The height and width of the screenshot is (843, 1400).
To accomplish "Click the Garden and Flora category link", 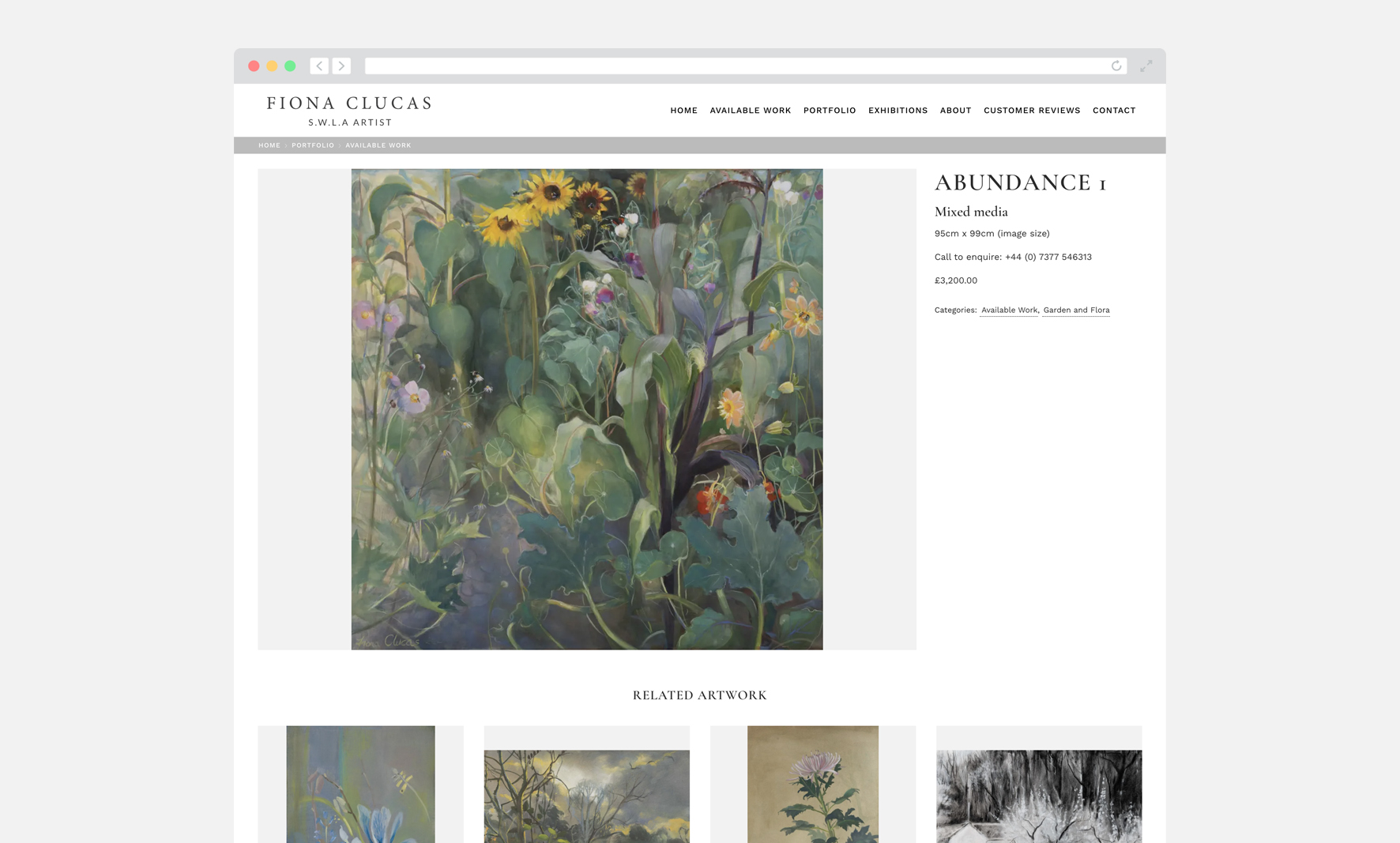I will point(1076,310).
